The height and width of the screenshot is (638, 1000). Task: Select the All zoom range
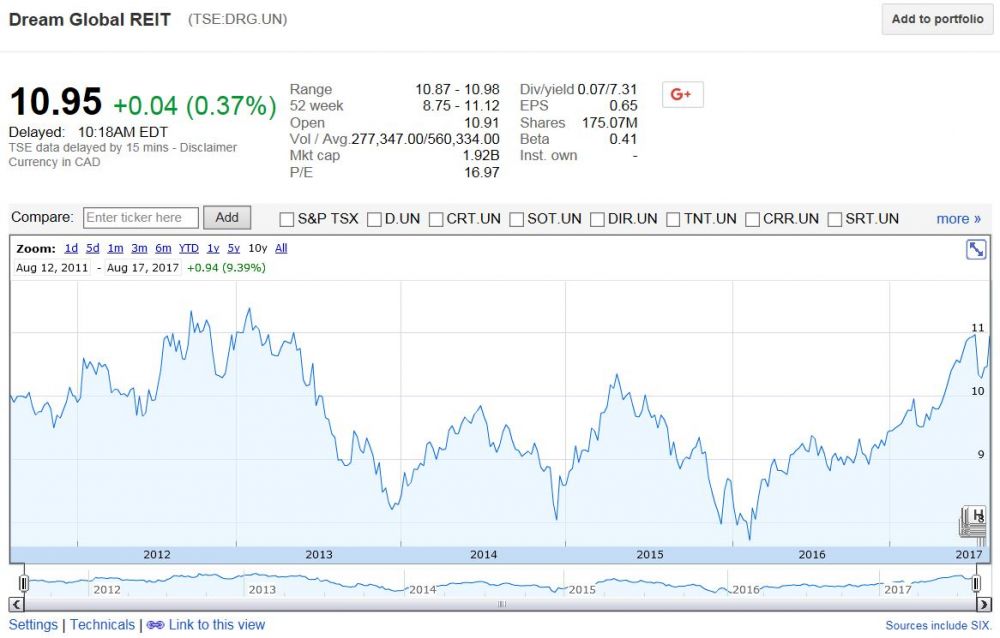coord(281,248)
